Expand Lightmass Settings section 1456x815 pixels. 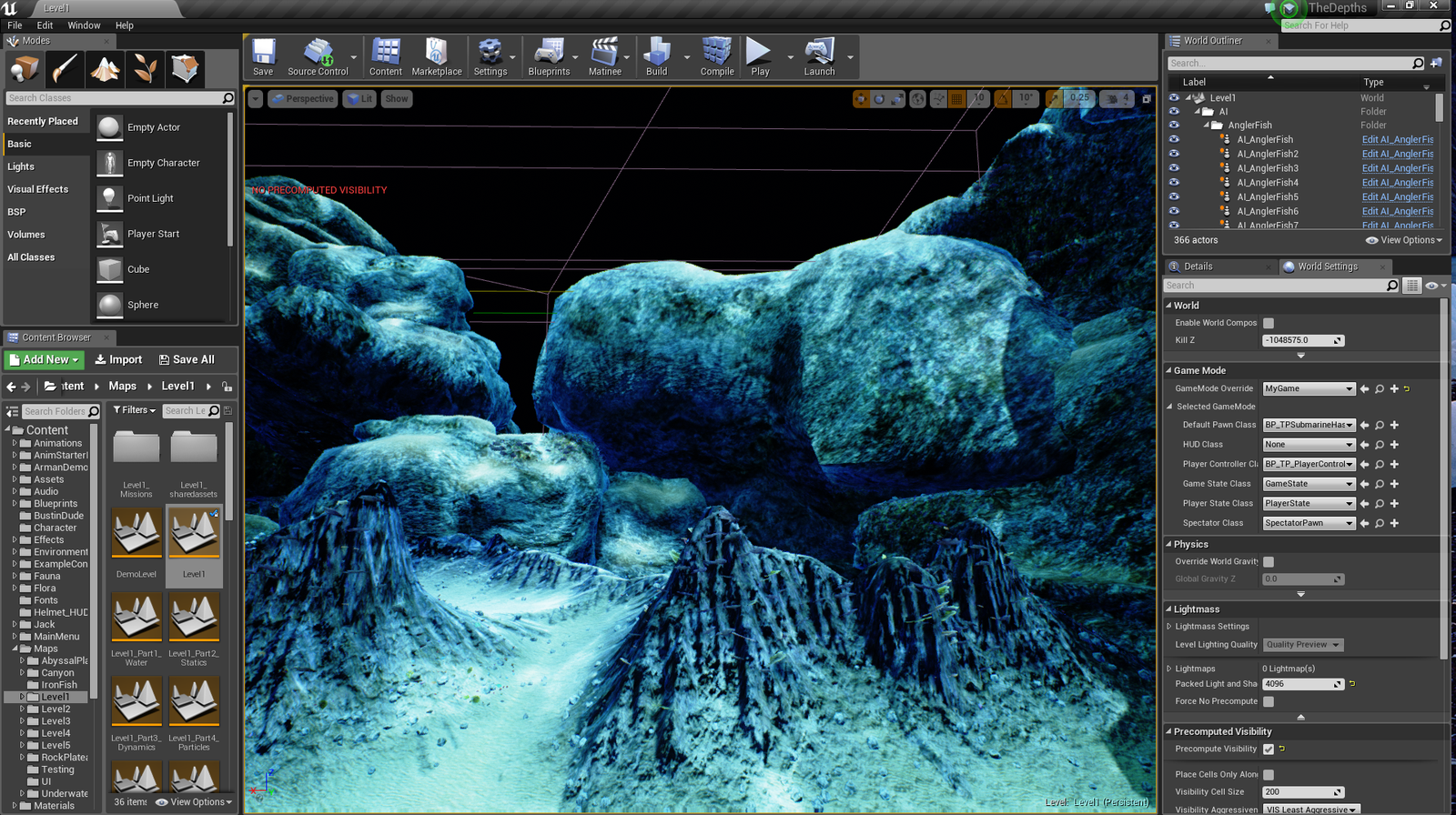point(1169,627)
